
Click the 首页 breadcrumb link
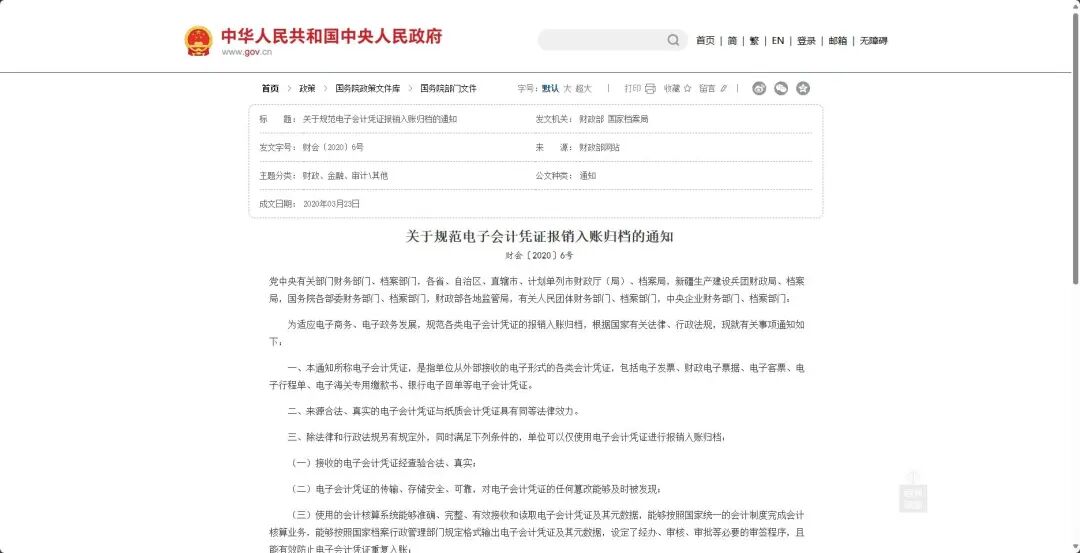[x=270, y=88]
